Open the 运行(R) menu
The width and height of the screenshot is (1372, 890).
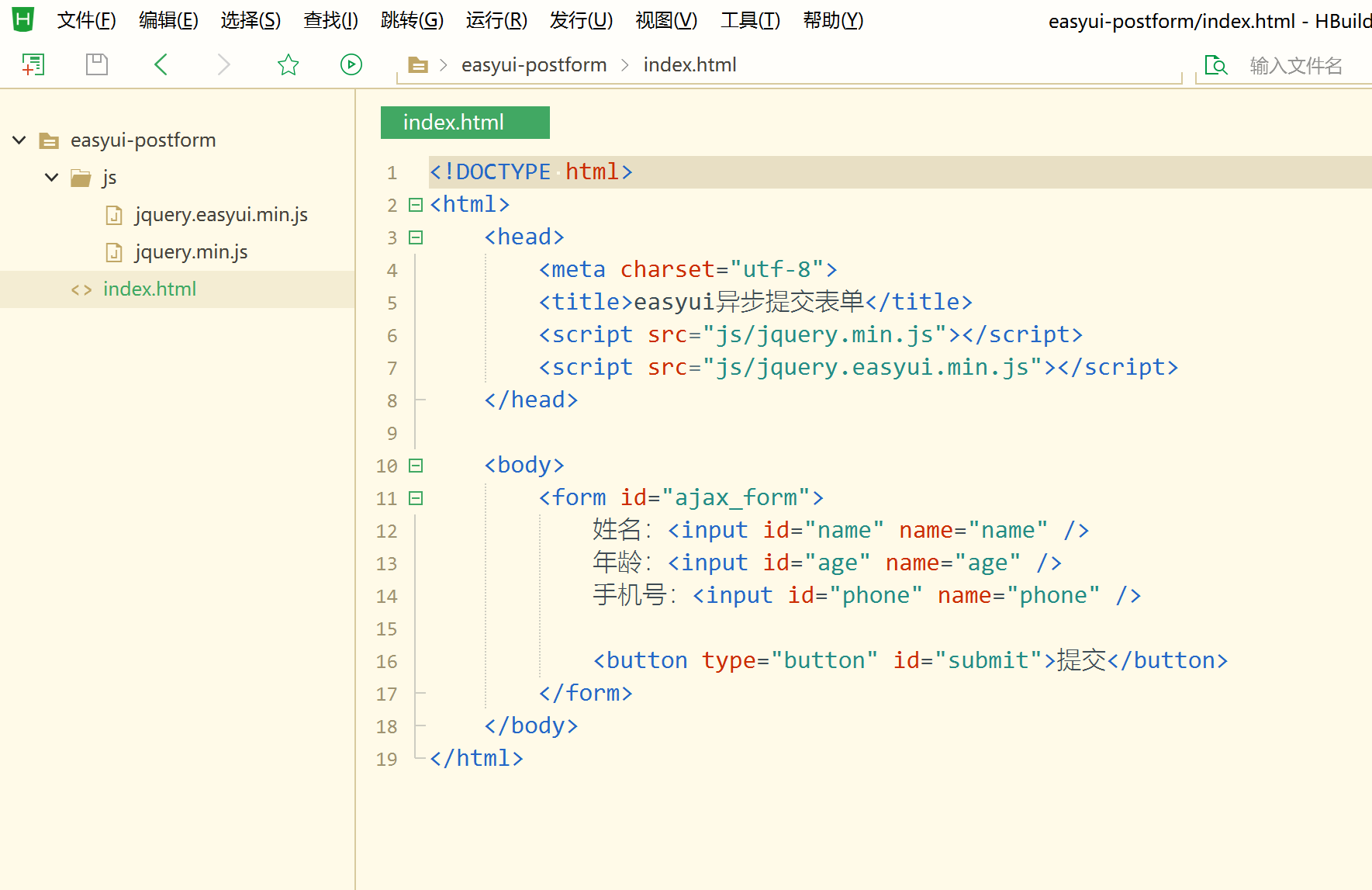(496, 20)
